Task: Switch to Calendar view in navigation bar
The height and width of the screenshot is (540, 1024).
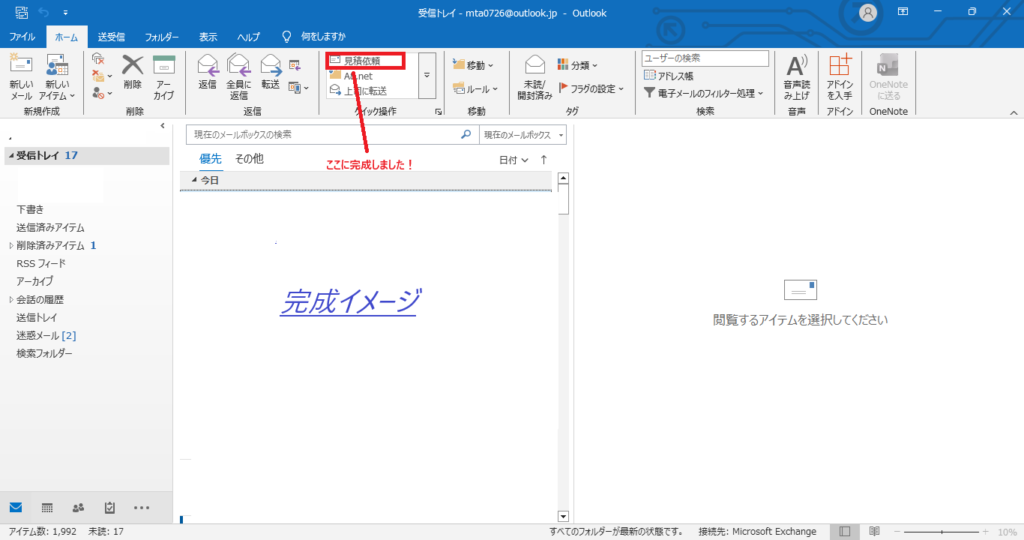Action: pos(47,508)
